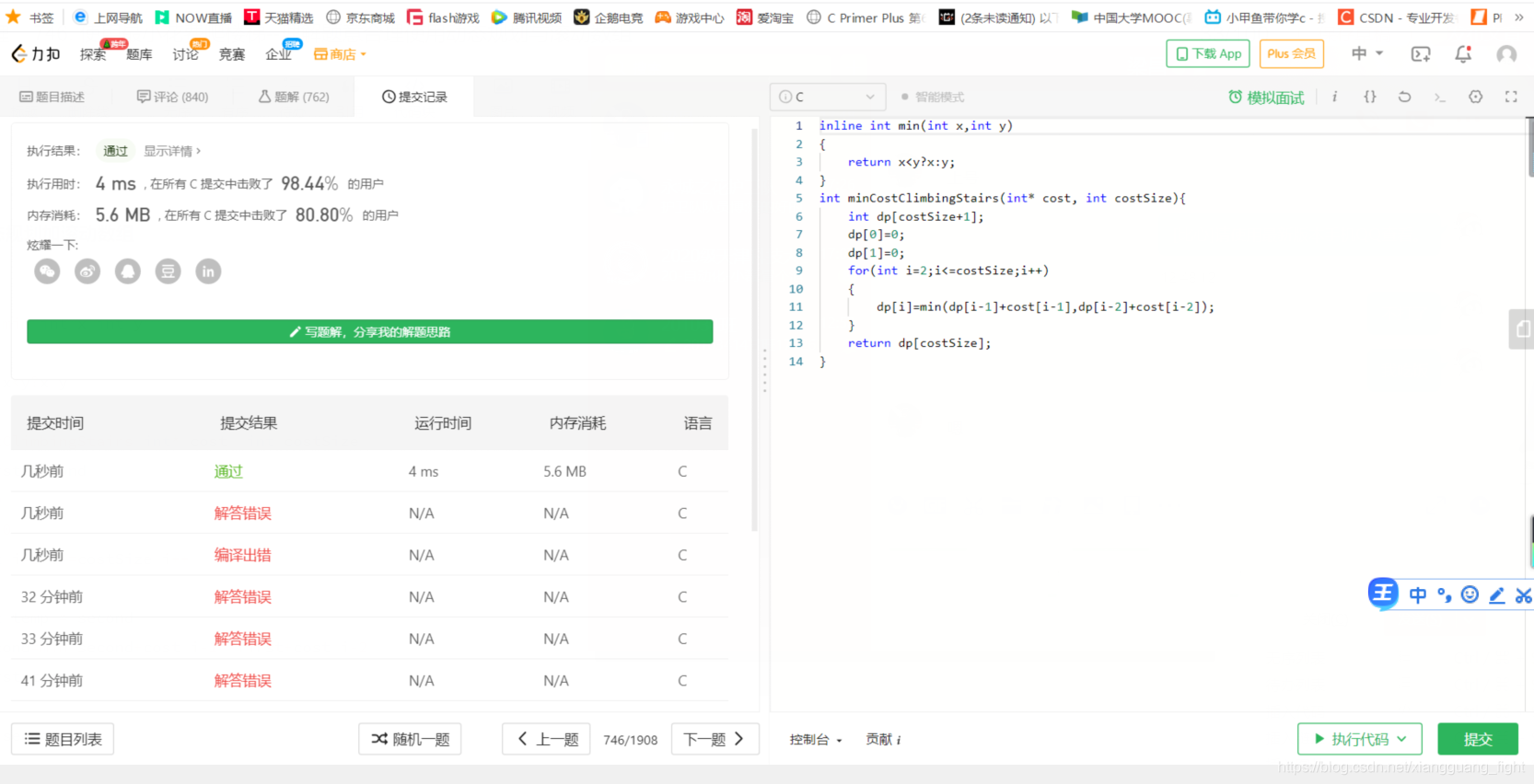Click 写题解 share solution green button
Screen dimensions: 1534x784
click(x=370, y=331)
